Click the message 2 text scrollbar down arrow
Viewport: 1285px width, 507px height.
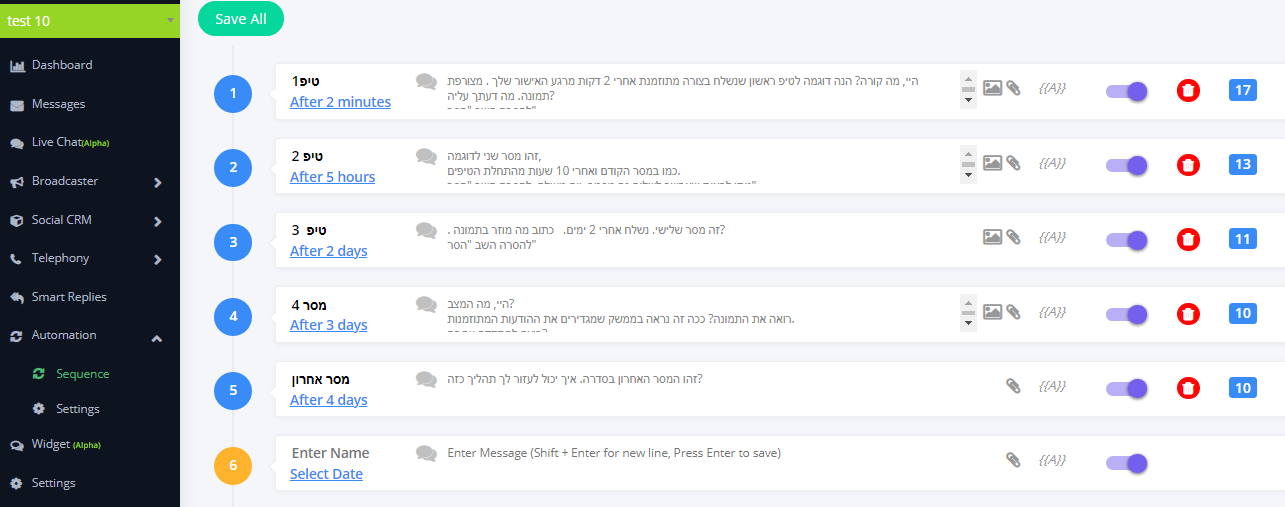point(967,175)
